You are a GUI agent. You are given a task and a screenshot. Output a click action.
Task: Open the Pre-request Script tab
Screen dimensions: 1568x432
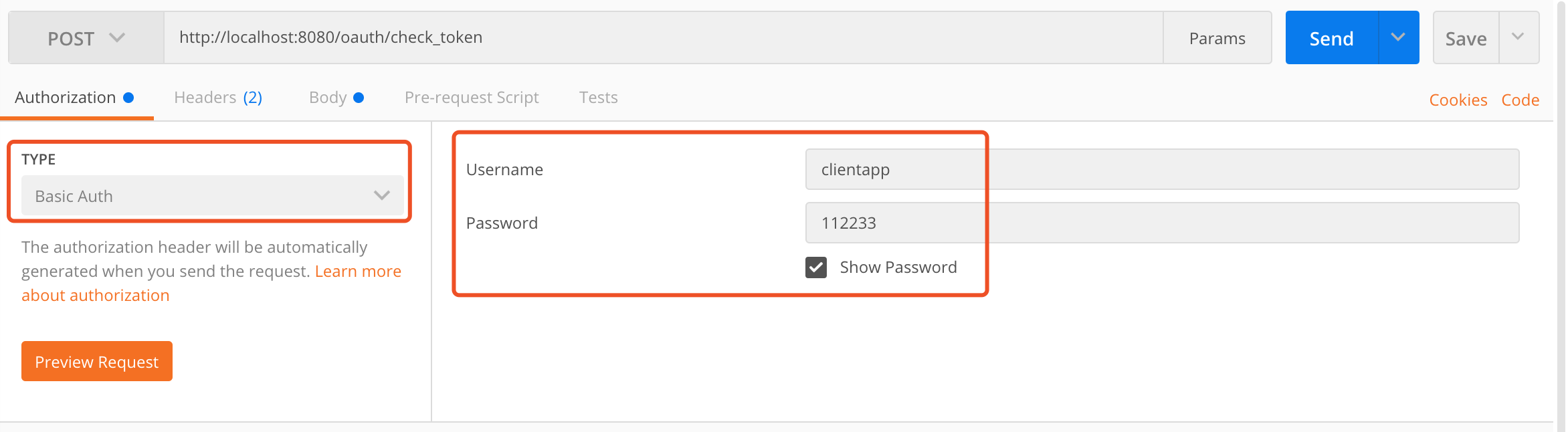pyautogui.click(x=472, y=98)
